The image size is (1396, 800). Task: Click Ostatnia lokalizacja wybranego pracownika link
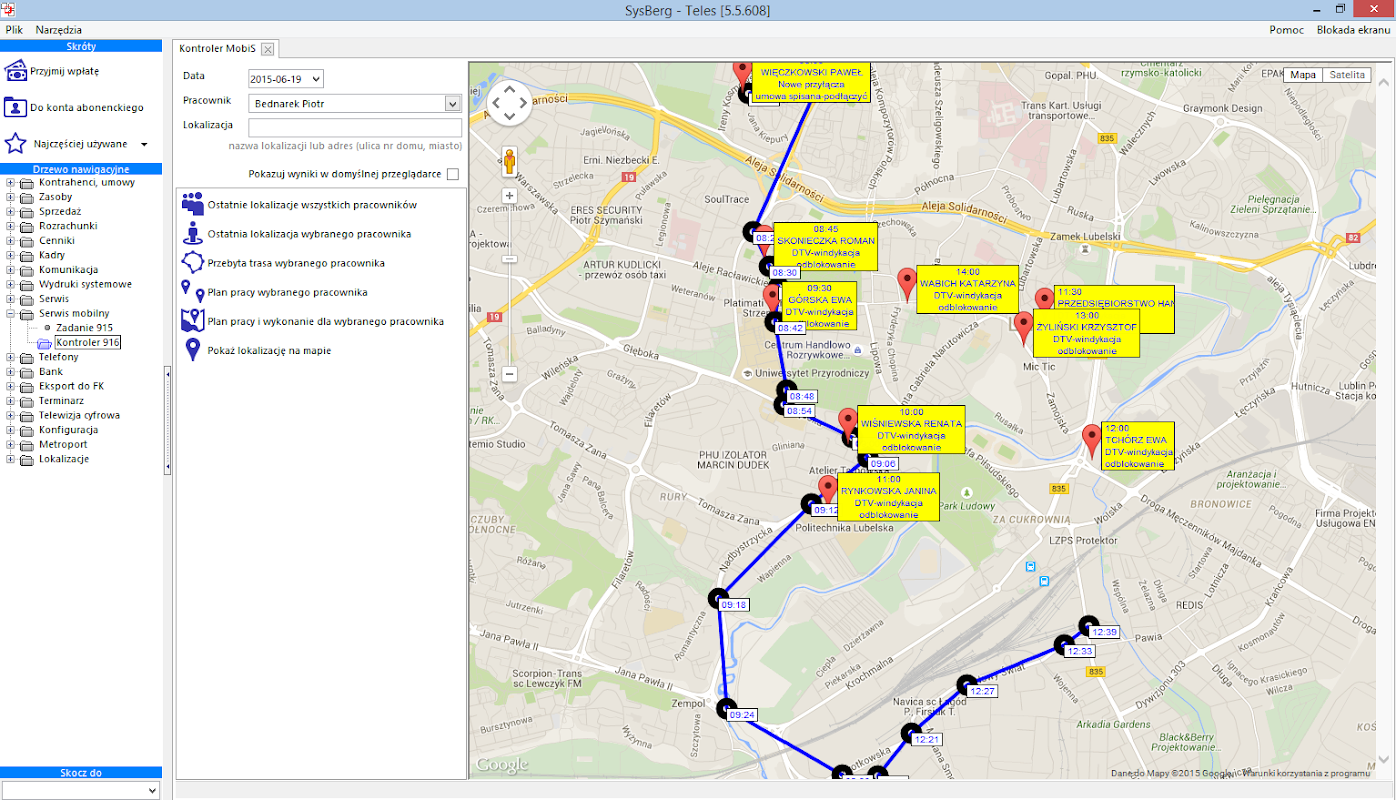(309, 234)
